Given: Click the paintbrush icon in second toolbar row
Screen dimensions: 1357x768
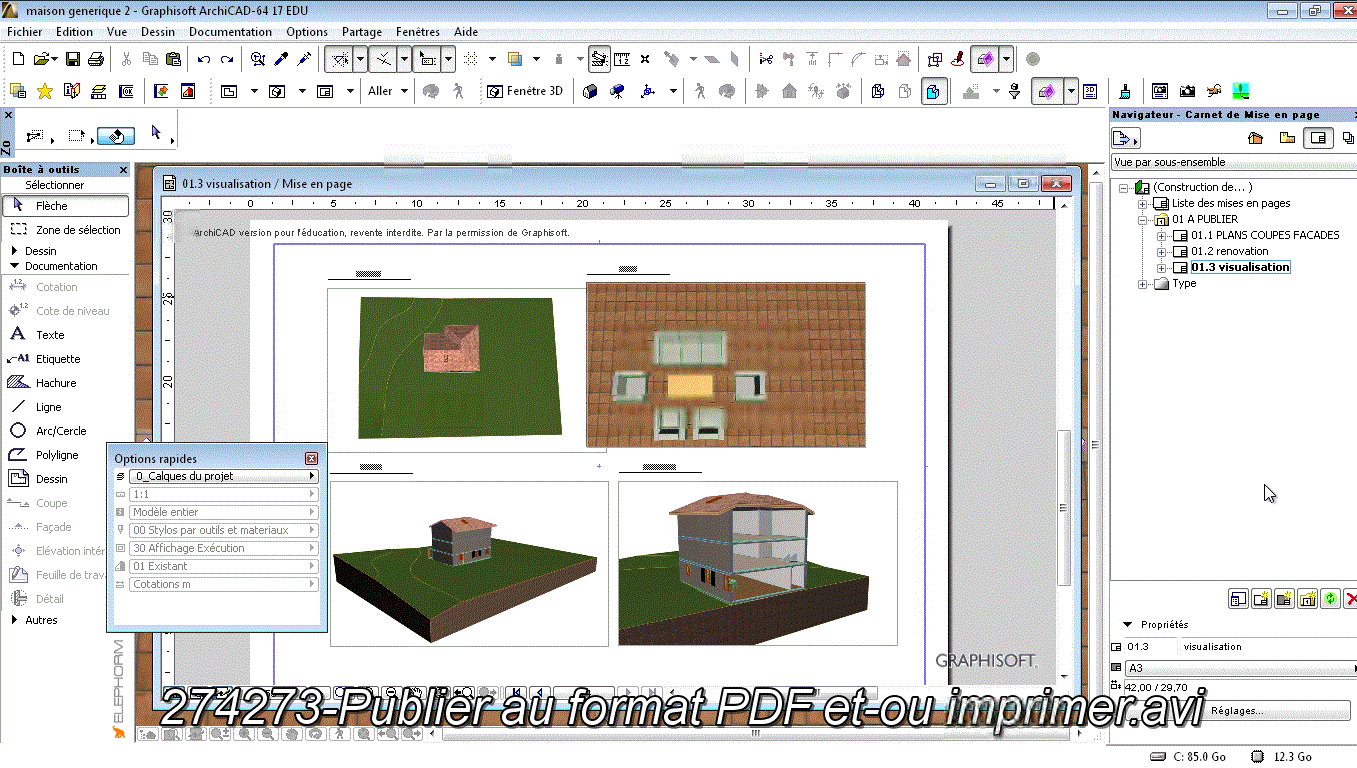Looking at the screenshot, I should click(x=1125, y=91).
